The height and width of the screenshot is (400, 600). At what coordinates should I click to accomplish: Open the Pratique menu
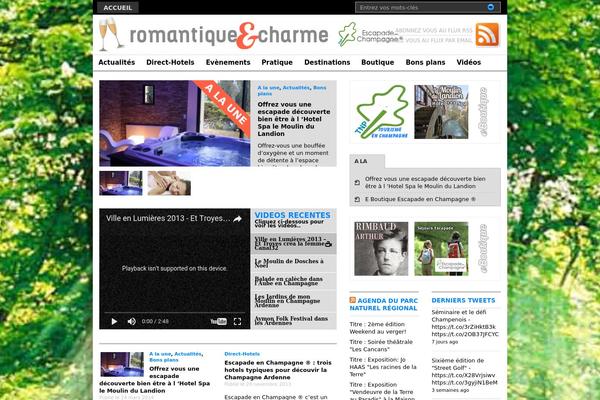277,62
